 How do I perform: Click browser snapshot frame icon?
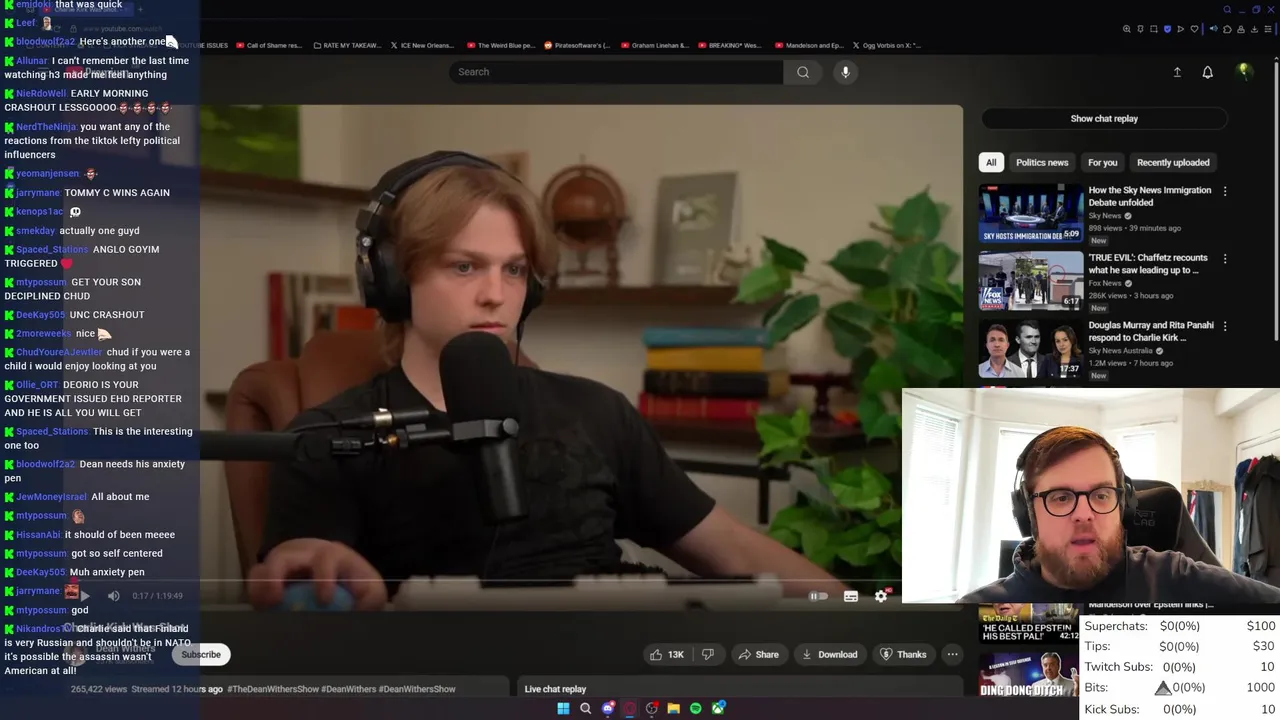(1154, 29)
